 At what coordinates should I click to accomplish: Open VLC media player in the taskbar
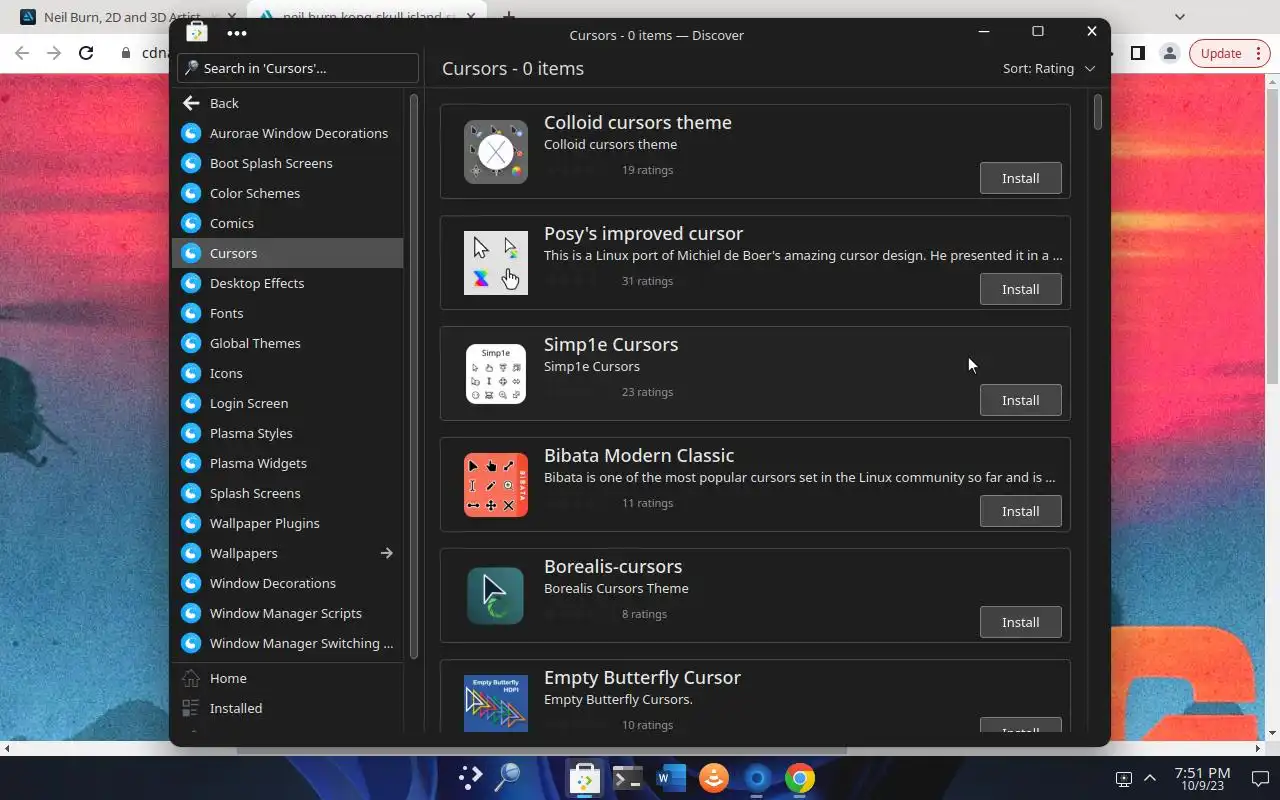pyautogui.click(x=714, y=778)
